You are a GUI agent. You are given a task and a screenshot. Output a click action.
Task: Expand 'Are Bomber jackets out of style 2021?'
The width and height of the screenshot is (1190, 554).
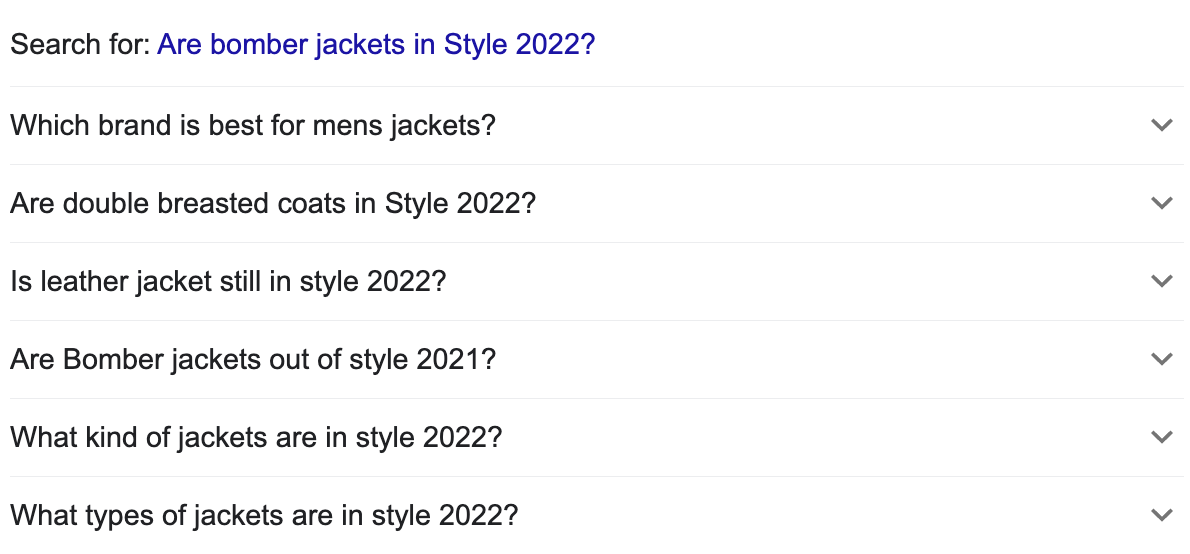pos(252,360)
